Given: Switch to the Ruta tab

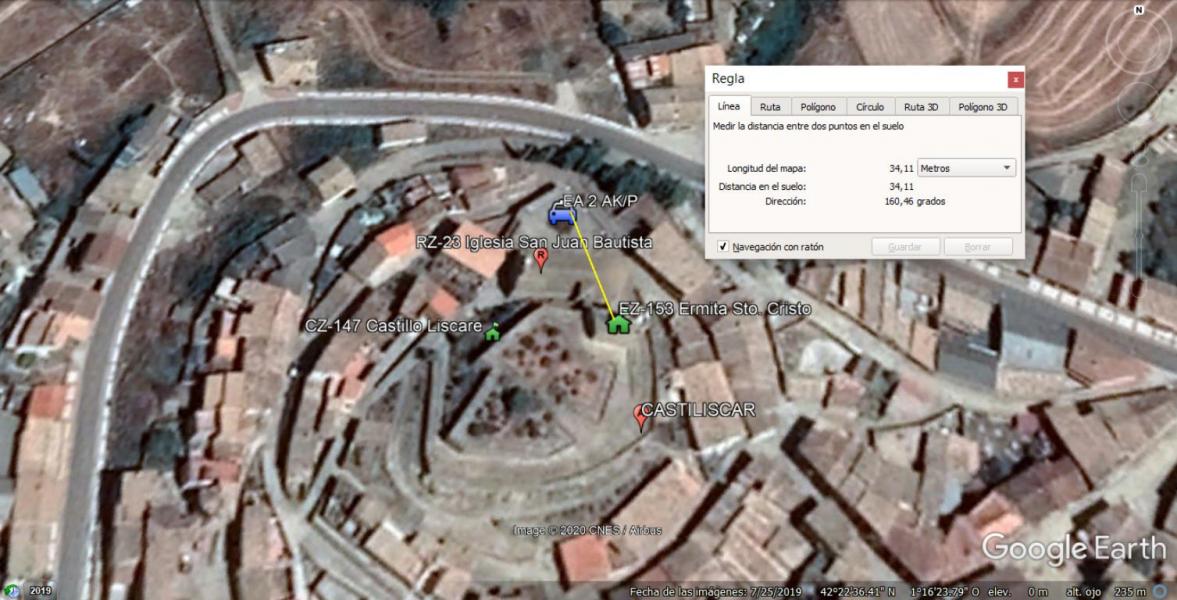Looking at the screenshot, I should [770, 107].
